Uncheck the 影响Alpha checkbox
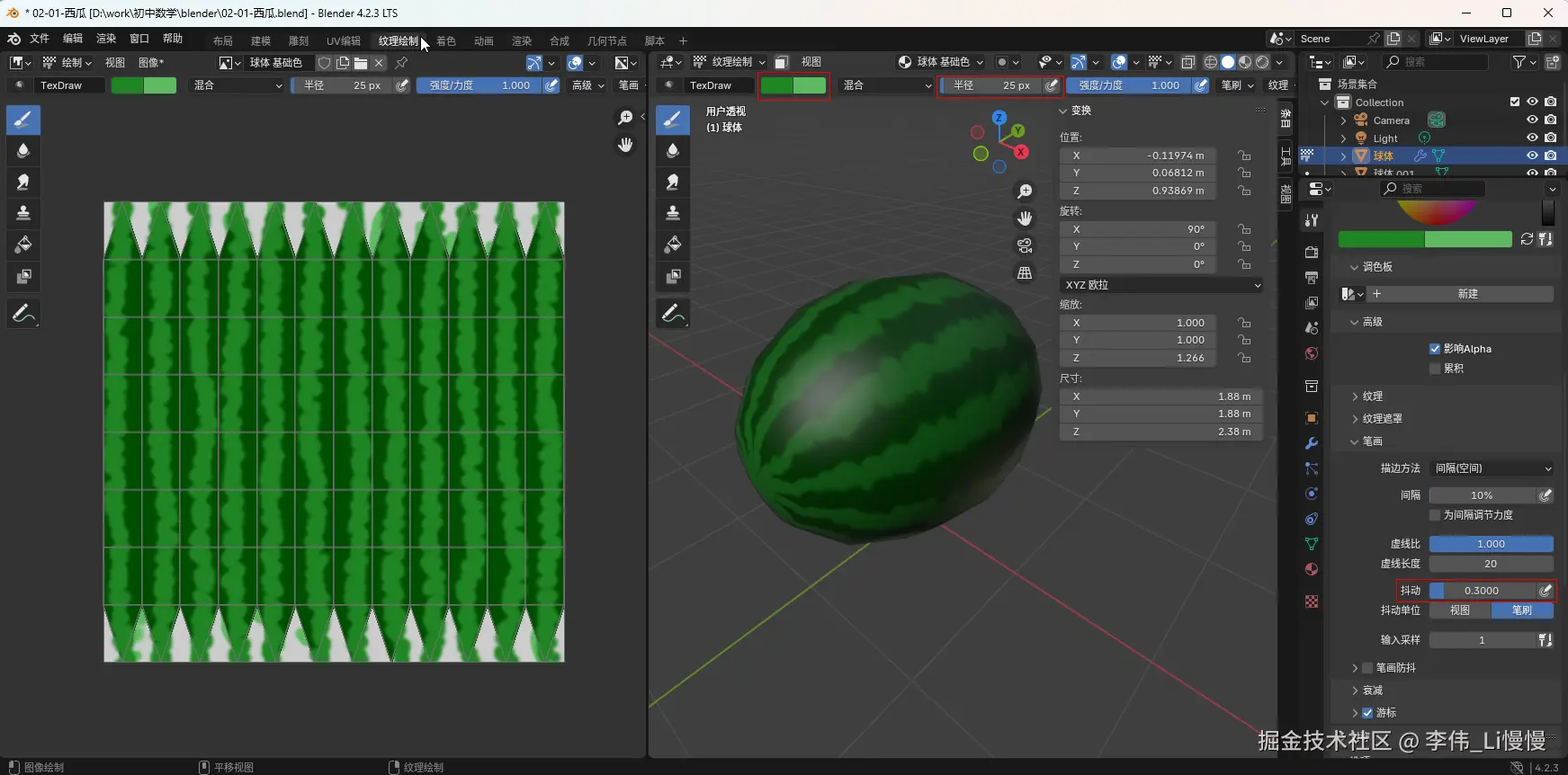 coord(1435,349)
